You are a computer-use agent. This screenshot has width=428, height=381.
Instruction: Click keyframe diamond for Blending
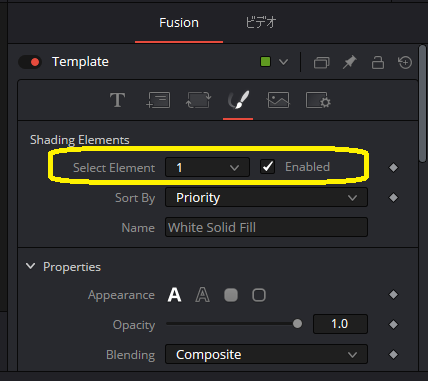[x=393, y=354]
